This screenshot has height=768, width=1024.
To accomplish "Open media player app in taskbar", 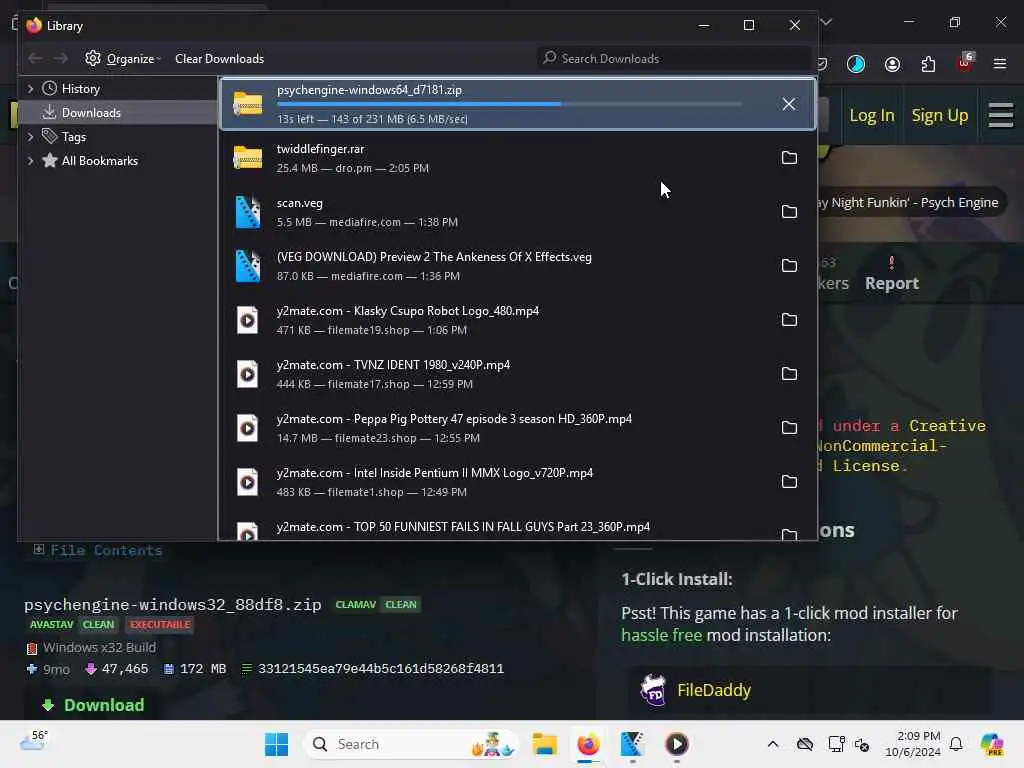I will coord(677,744).
